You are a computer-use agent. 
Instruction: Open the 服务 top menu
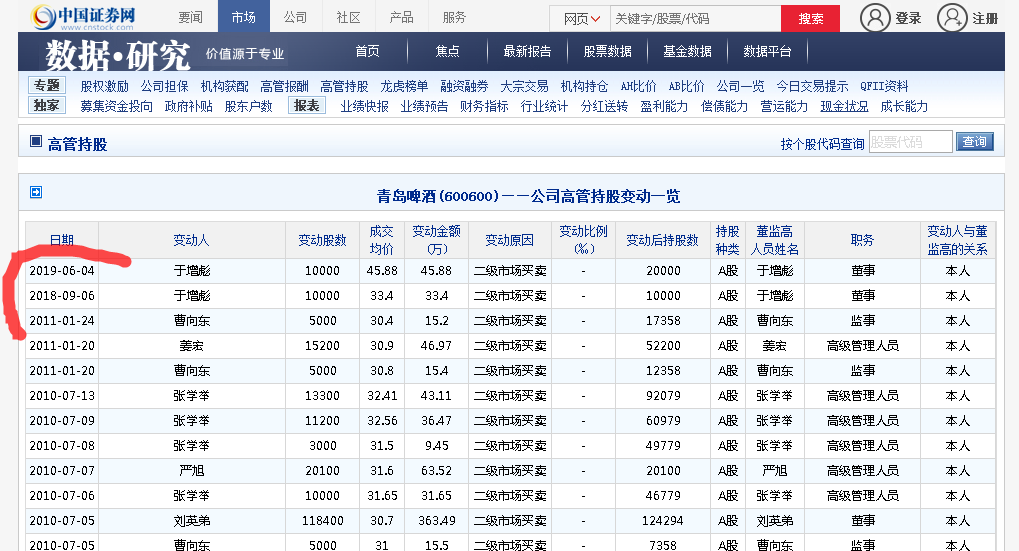(x=454, y=17)
